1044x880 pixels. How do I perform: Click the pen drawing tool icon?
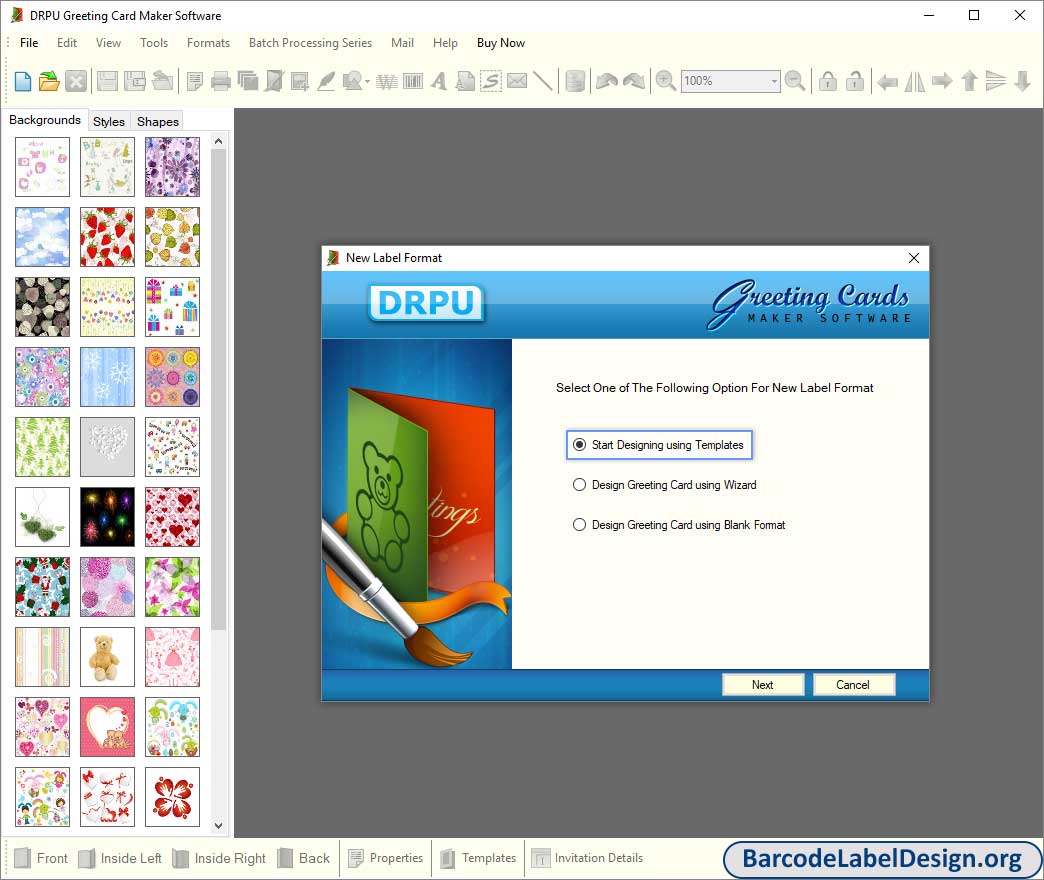(326, 81)
